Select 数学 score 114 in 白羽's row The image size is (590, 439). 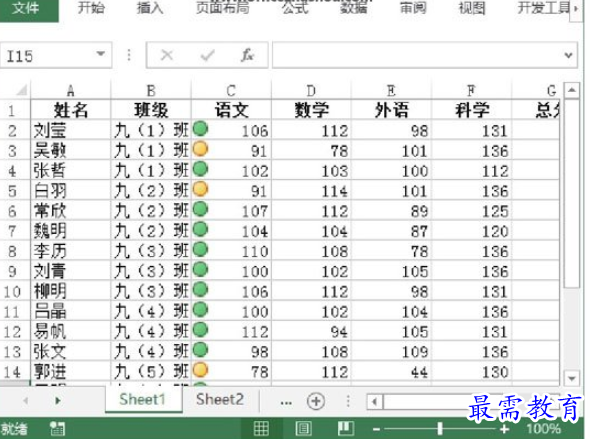tap(311, 191)
